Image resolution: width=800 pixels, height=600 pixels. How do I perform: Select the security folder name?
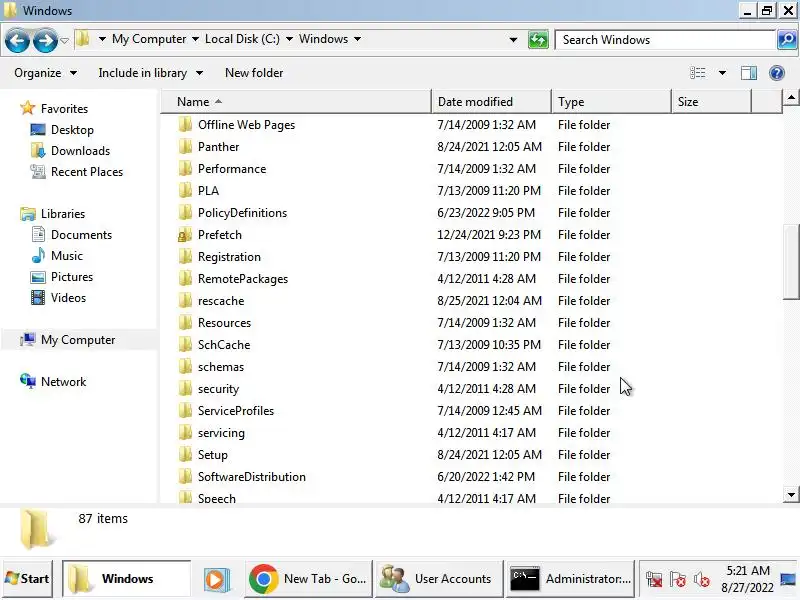point(218,389)
